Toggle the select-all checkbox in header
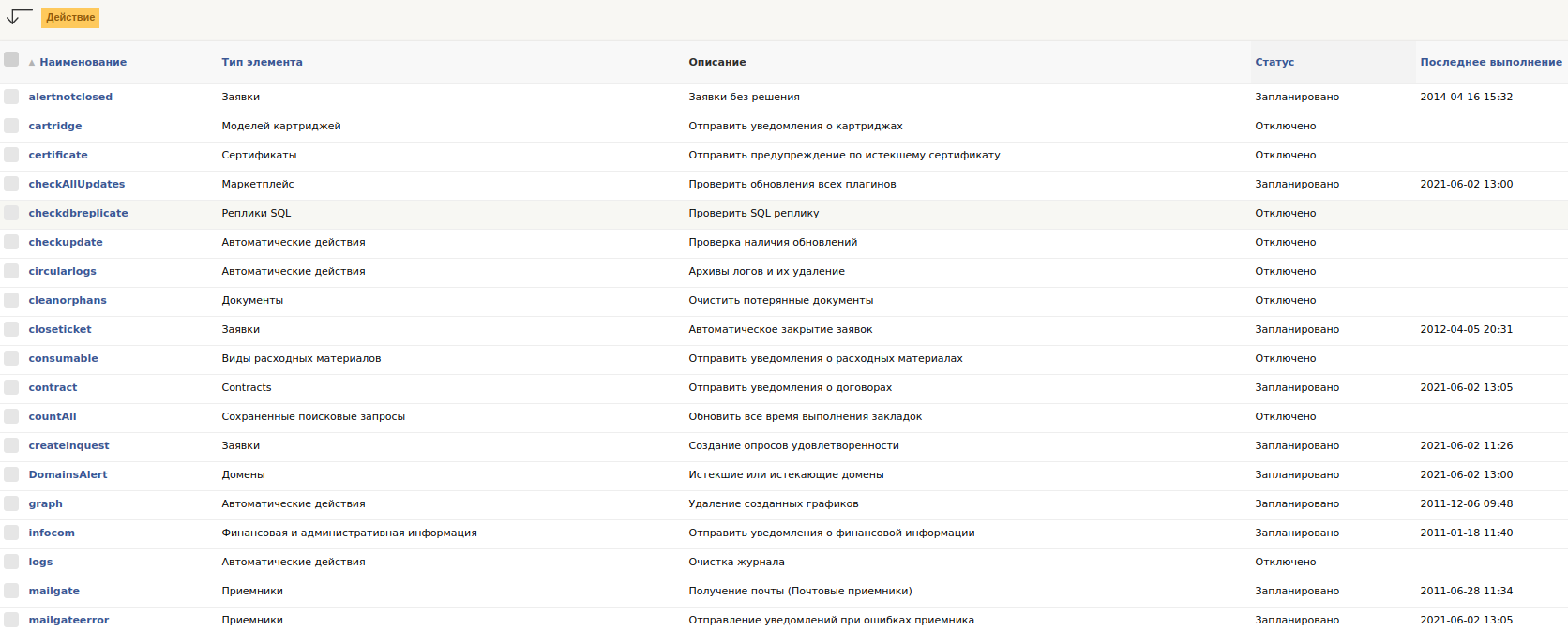The width and height of the screenshot is (1568, 631). coord(11,59)
